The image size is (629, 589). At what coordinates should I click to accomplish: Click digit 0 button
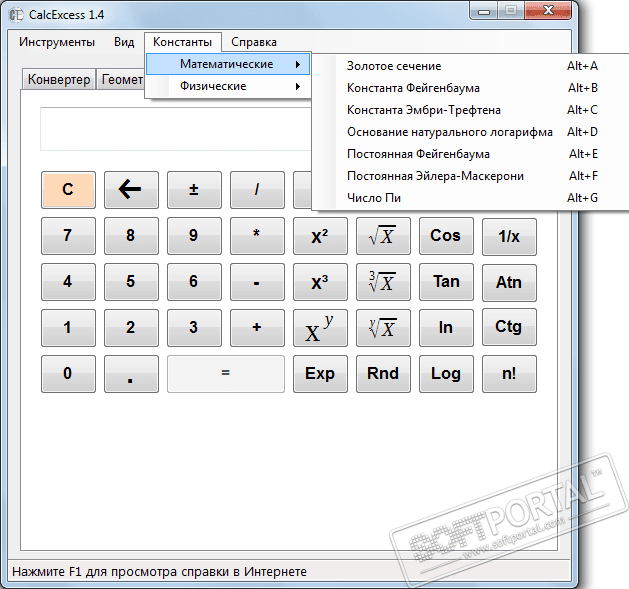click(68, 374)
